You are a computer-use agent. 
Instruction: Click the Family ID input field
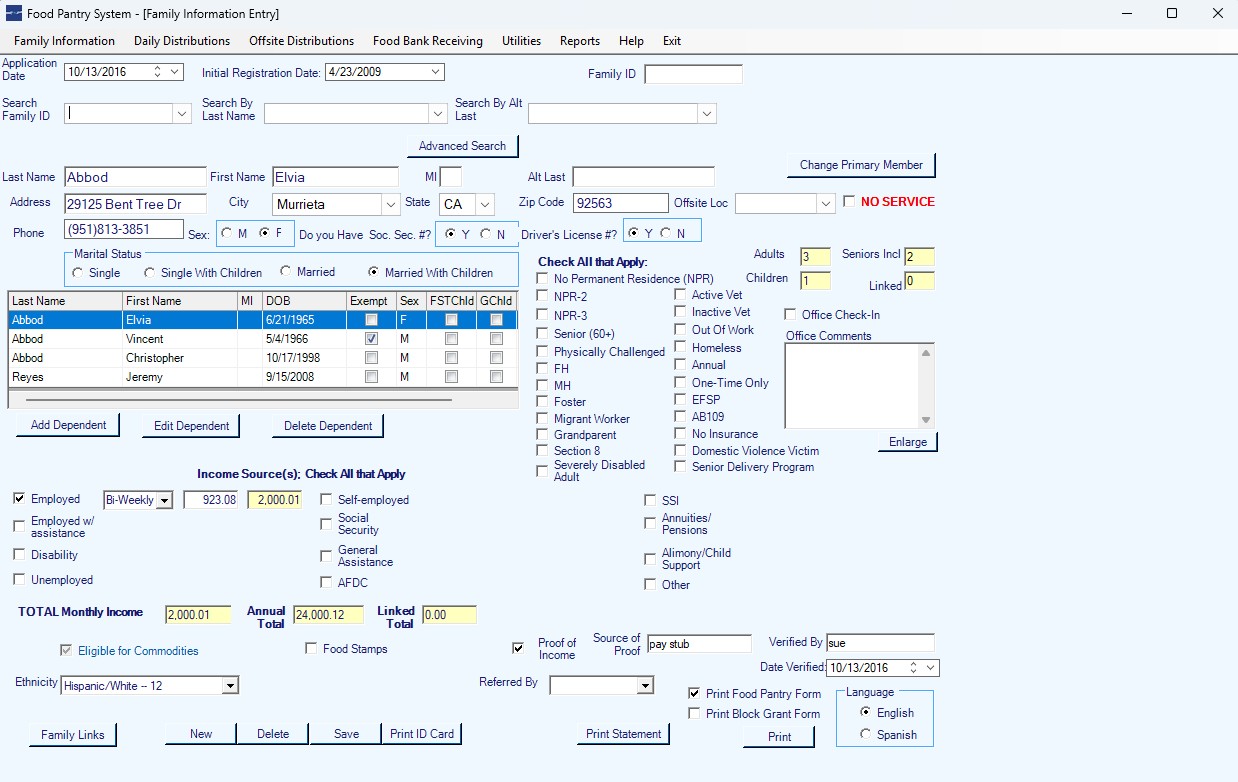(693, 74)
